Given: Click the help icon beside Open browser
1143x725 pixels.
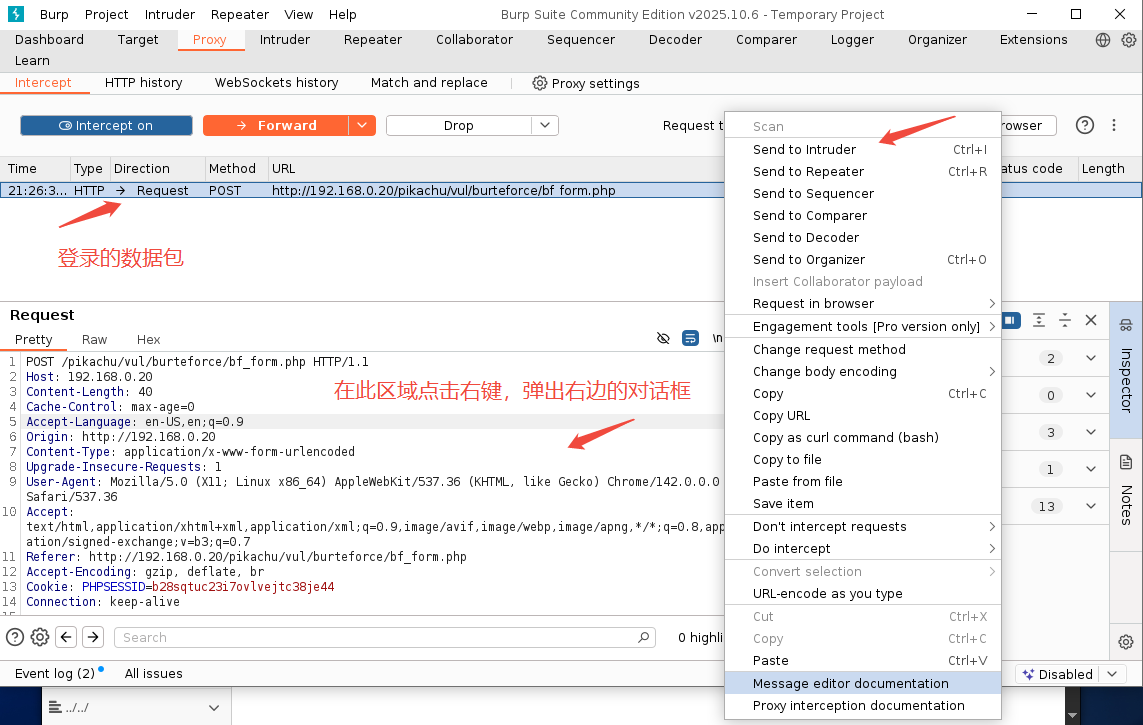Looking at the screenshot, I should pos(1085,125).
